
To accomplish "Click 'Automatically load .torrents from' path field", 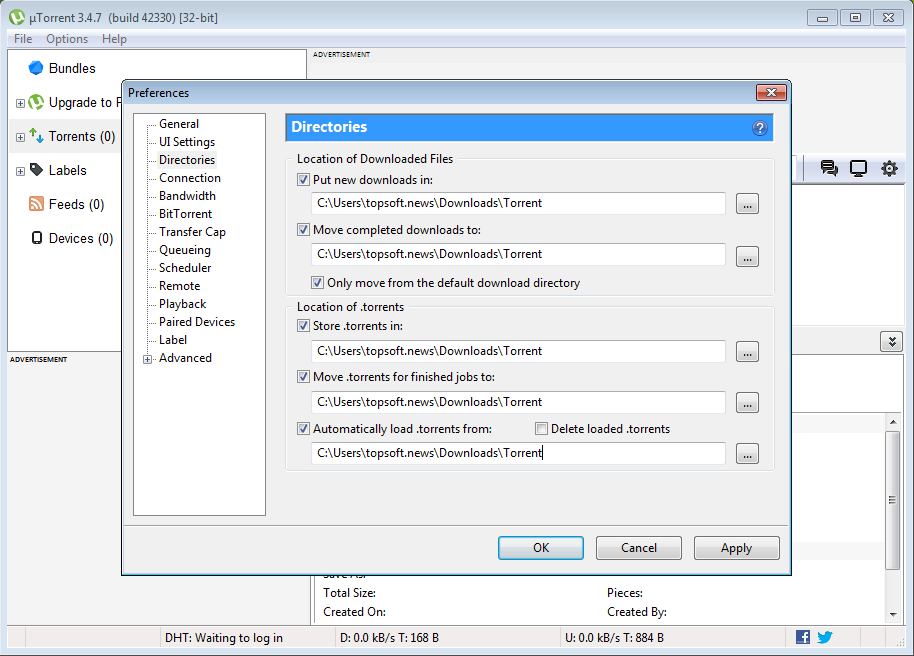I will [518, 453].
